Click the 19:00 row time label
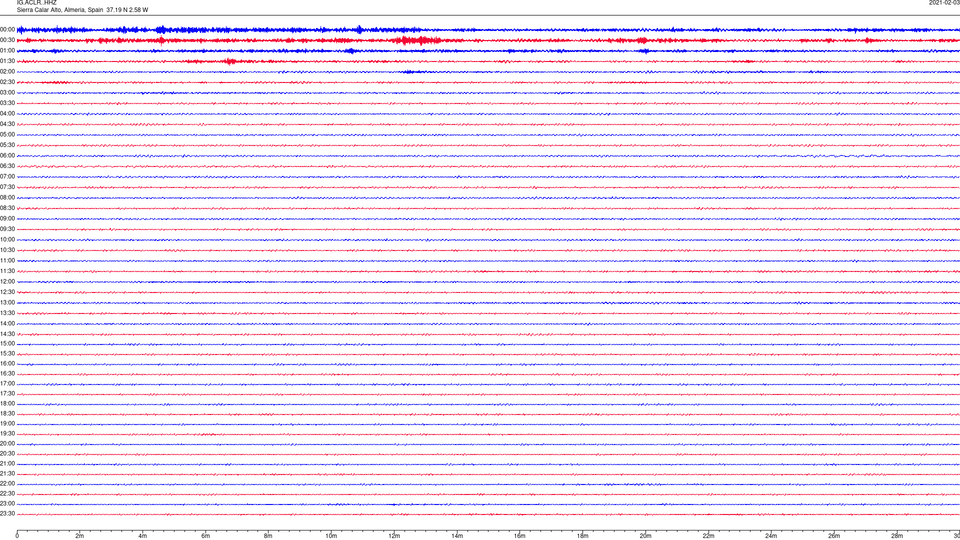960x540 pixels. 7,424
